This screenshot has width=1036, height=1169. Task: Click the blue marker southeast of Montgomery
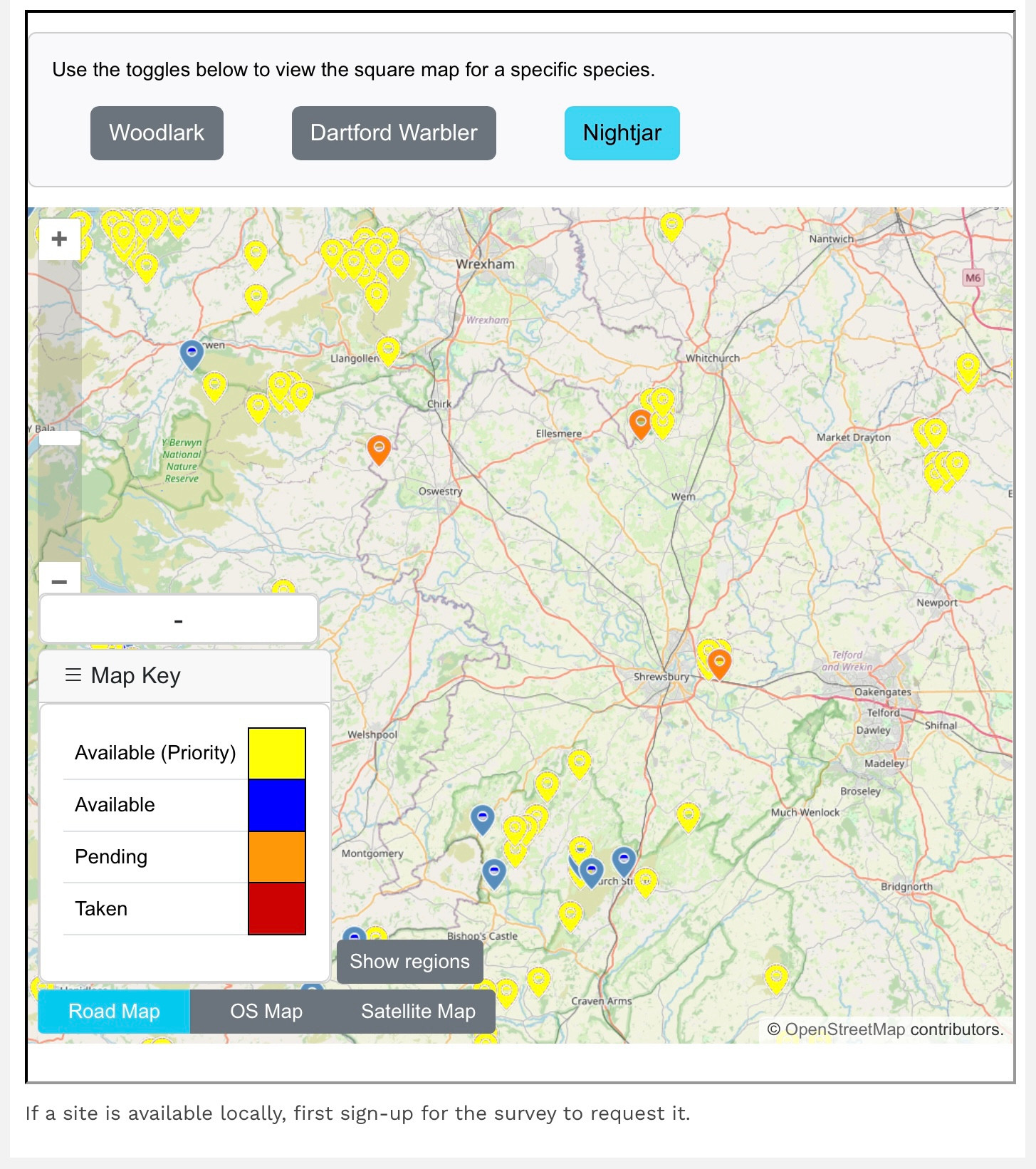[494, 873]
